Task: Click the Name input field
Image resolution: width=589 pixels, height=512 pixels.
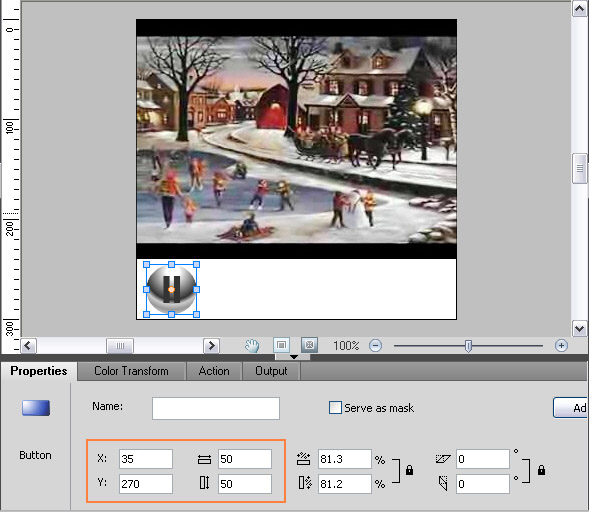Action: [216, 408]
